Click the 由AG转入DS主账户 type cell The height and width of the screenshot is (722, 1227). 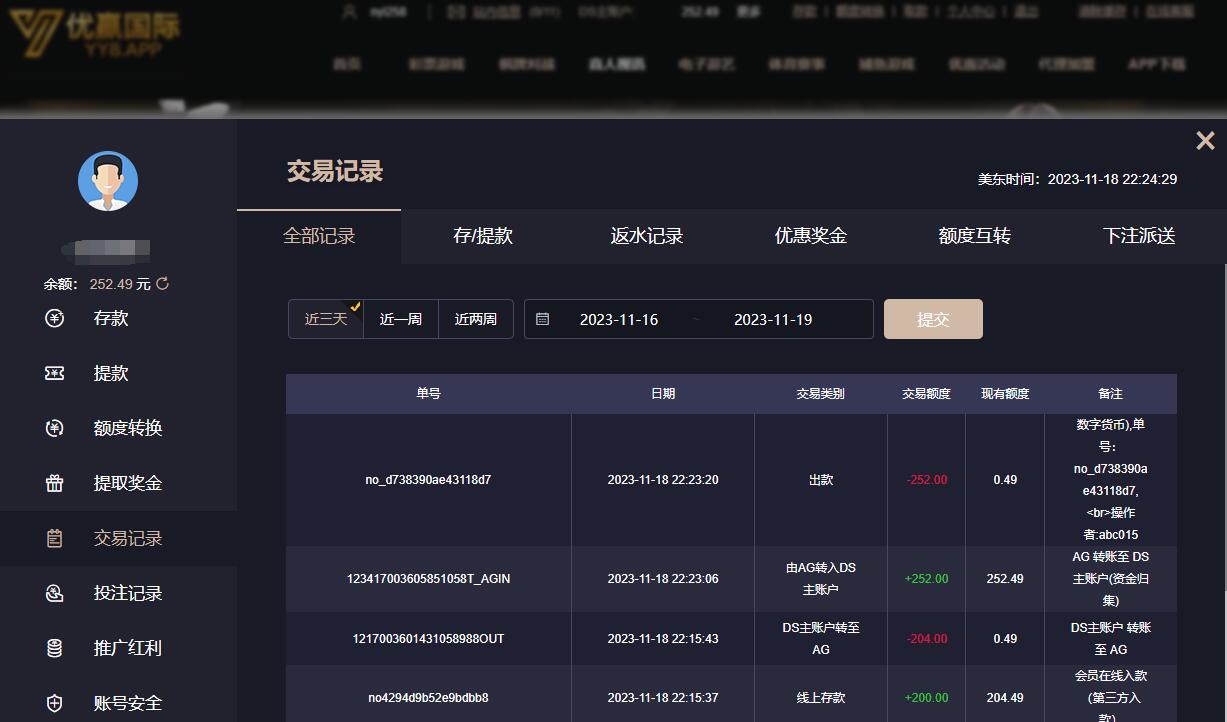pyautogui.click(x=821, y=579)
